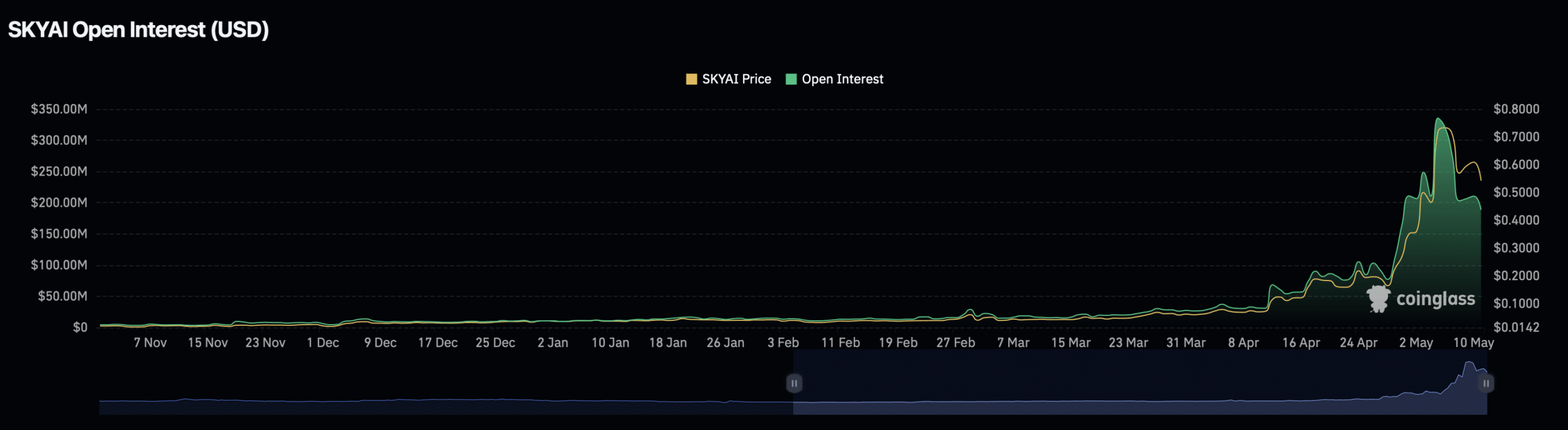Click the $0.1000 price axis label
This screenshot has width=1568, height=430.
[x=1516, y=303]
